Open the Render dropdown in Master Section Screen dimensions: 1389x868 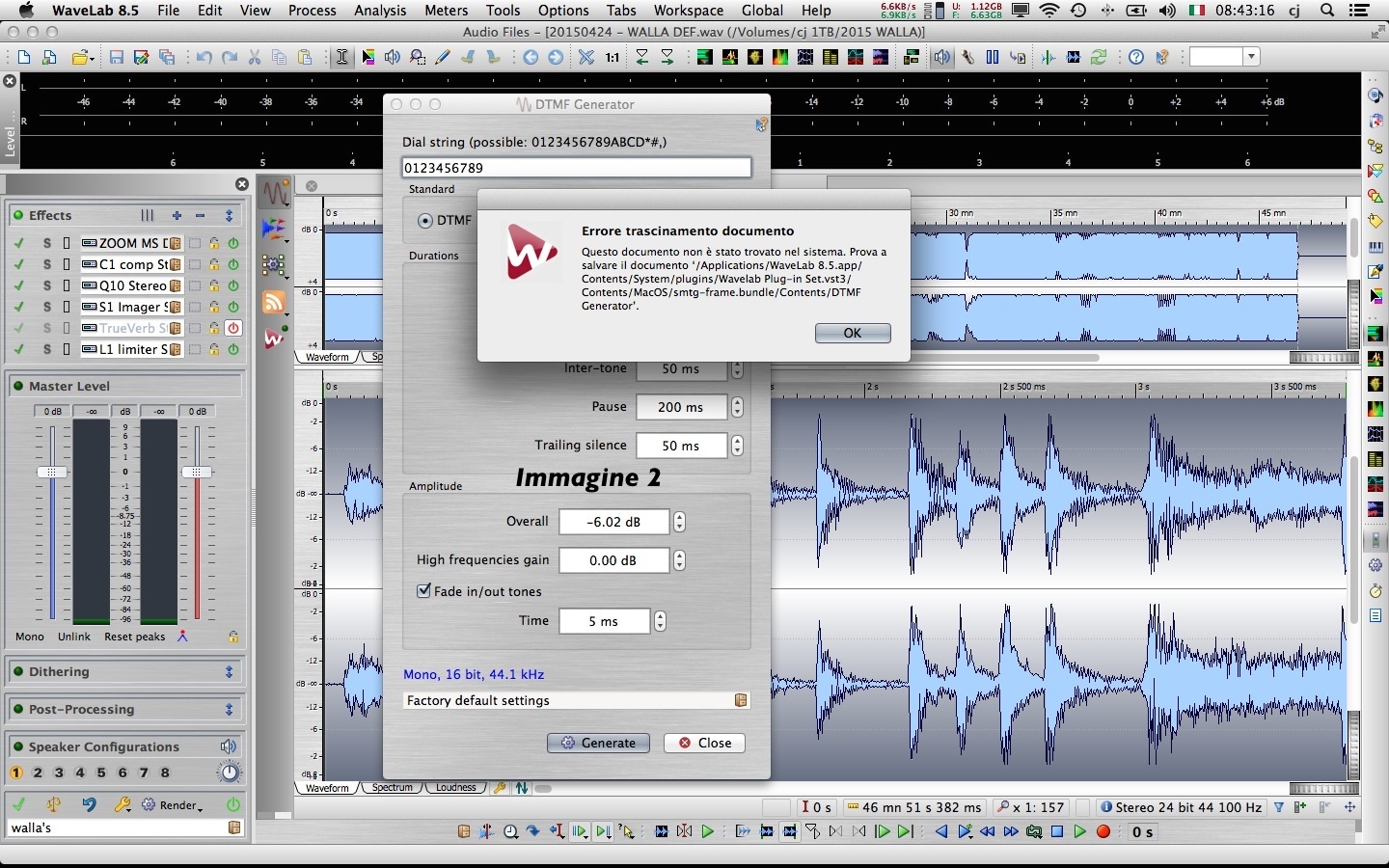[180, 805]
